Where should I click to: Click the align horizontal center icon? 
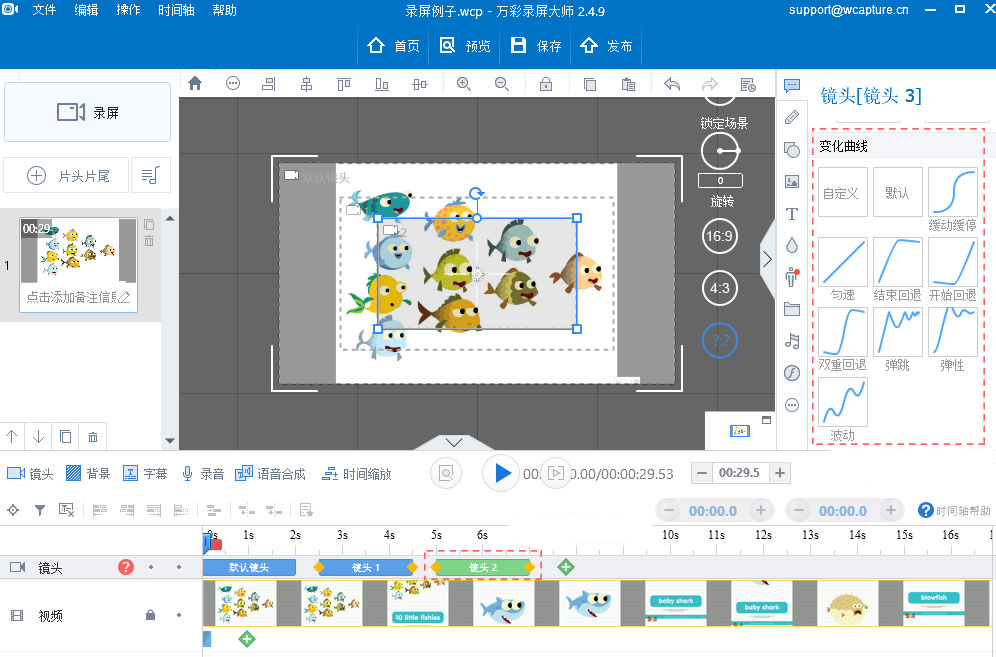click(306, 84)
